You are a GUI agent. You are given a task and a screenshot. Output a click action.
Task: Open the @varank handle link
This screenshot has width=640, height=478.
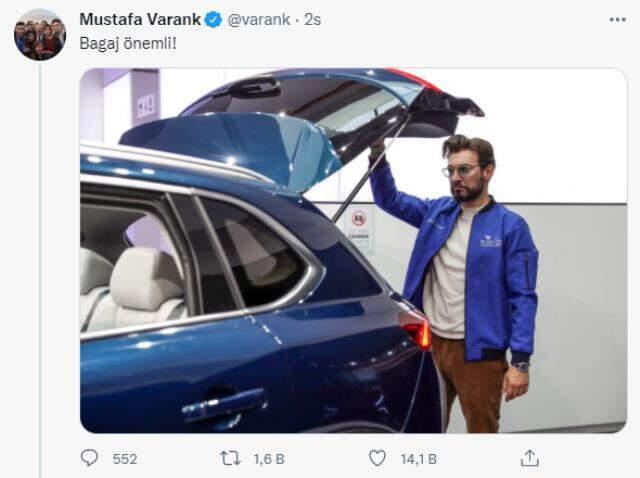tap(260, 20)
